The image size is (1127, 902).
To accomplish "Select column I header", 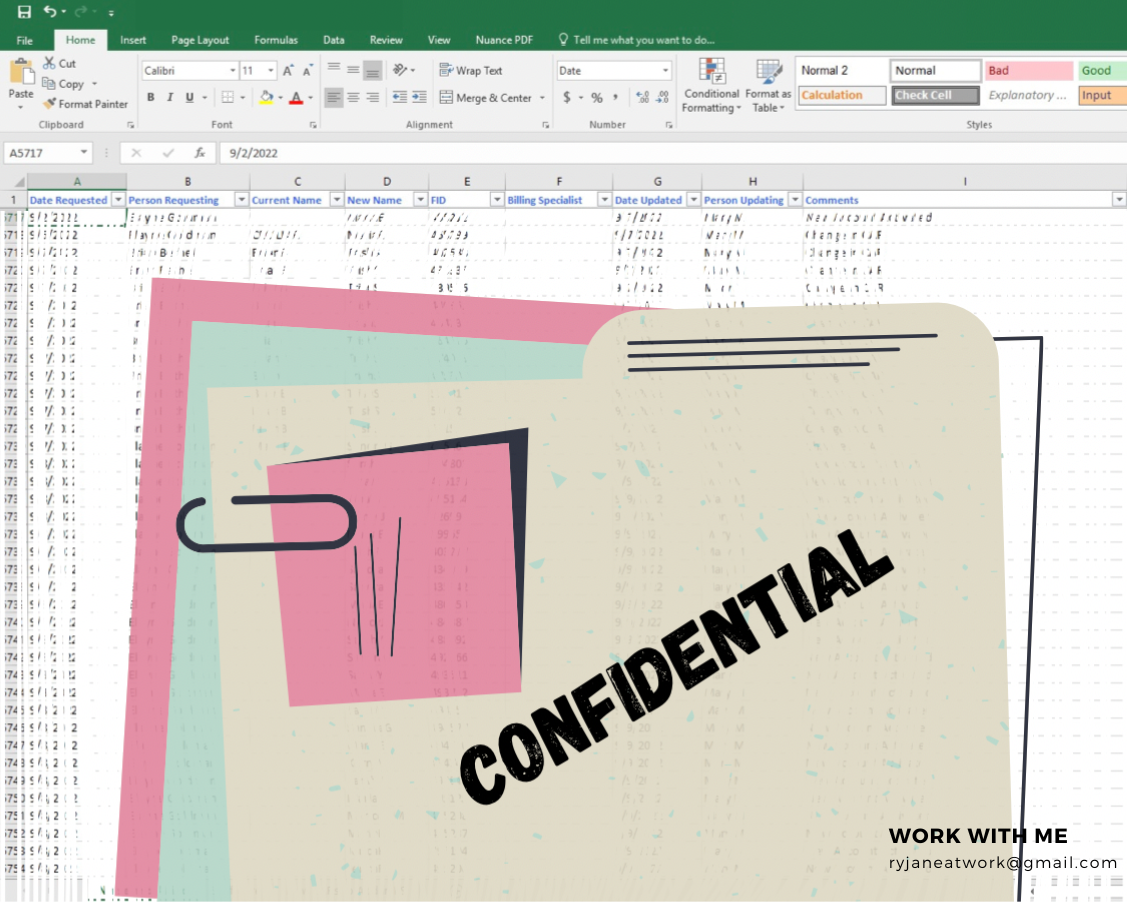I will (965, 181).
